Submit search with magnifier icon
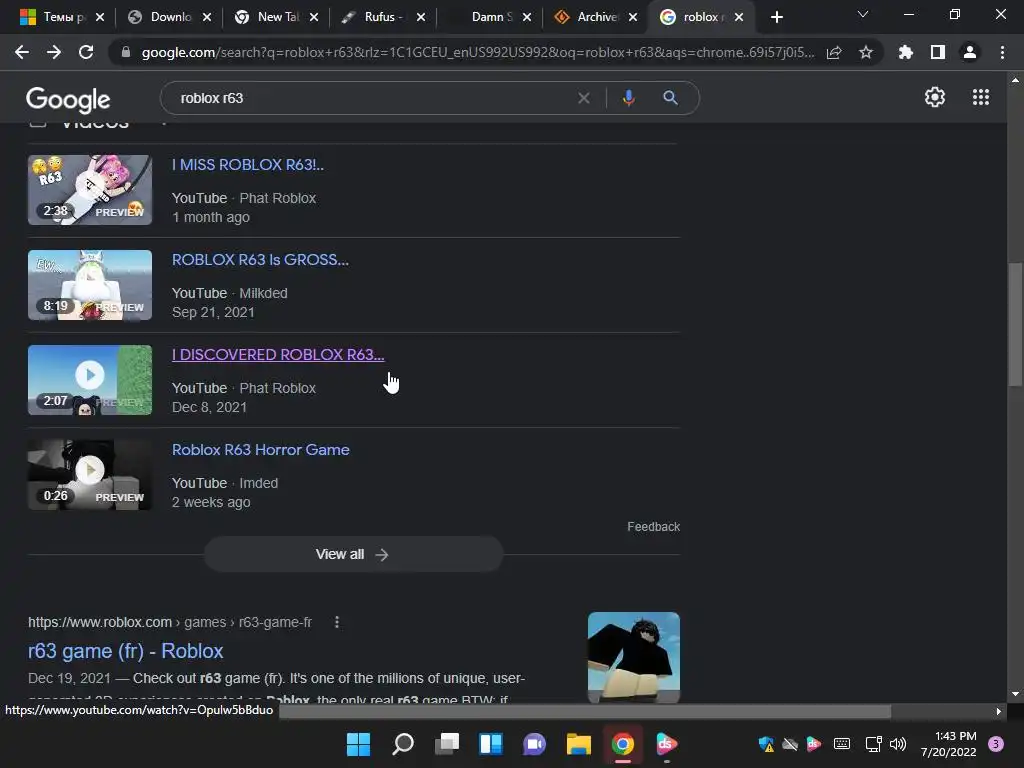Viewport: 1024px width, 768px height. click(670, 98)
